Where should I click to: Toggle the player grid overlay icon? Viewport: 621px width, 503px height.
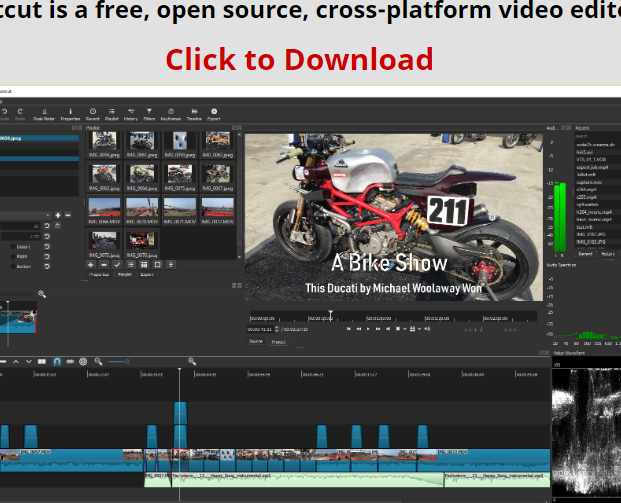pos(412,329)
